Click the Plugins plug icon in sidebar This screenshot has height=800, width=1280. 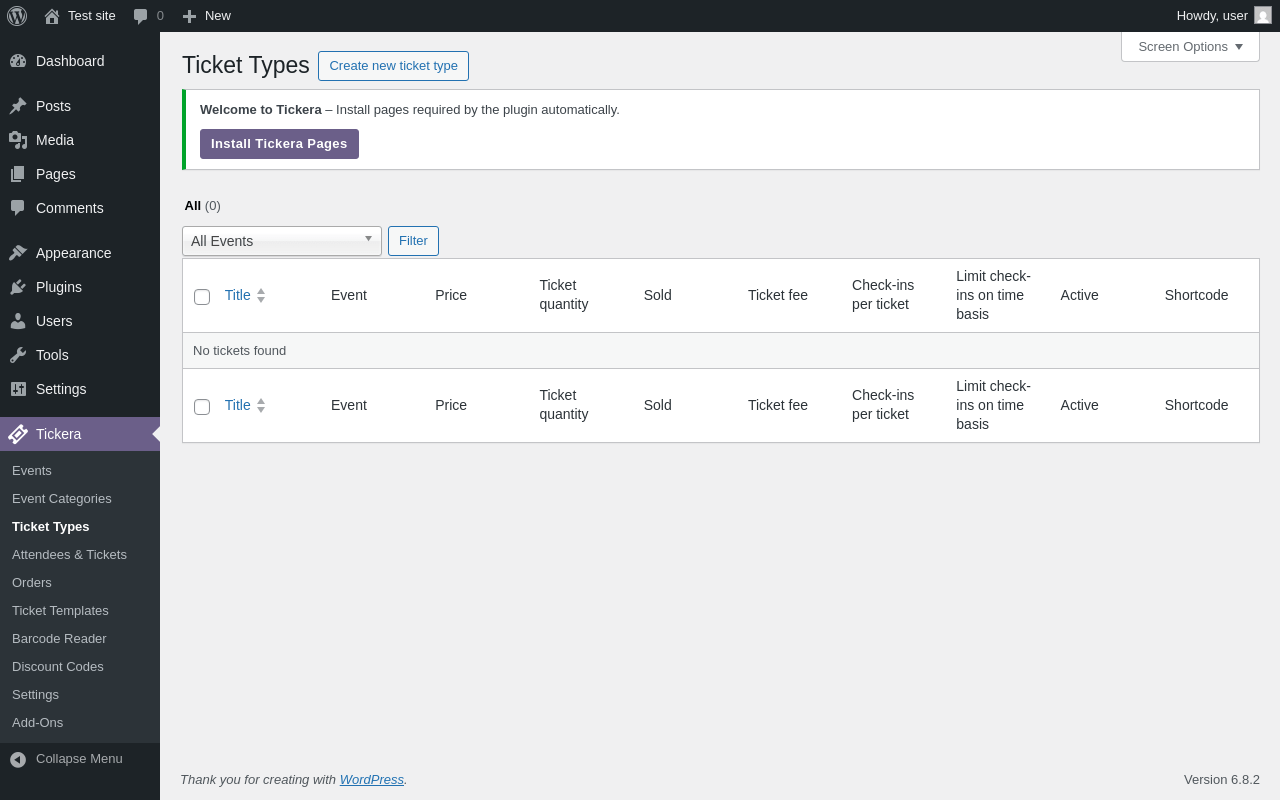point(18,287)
